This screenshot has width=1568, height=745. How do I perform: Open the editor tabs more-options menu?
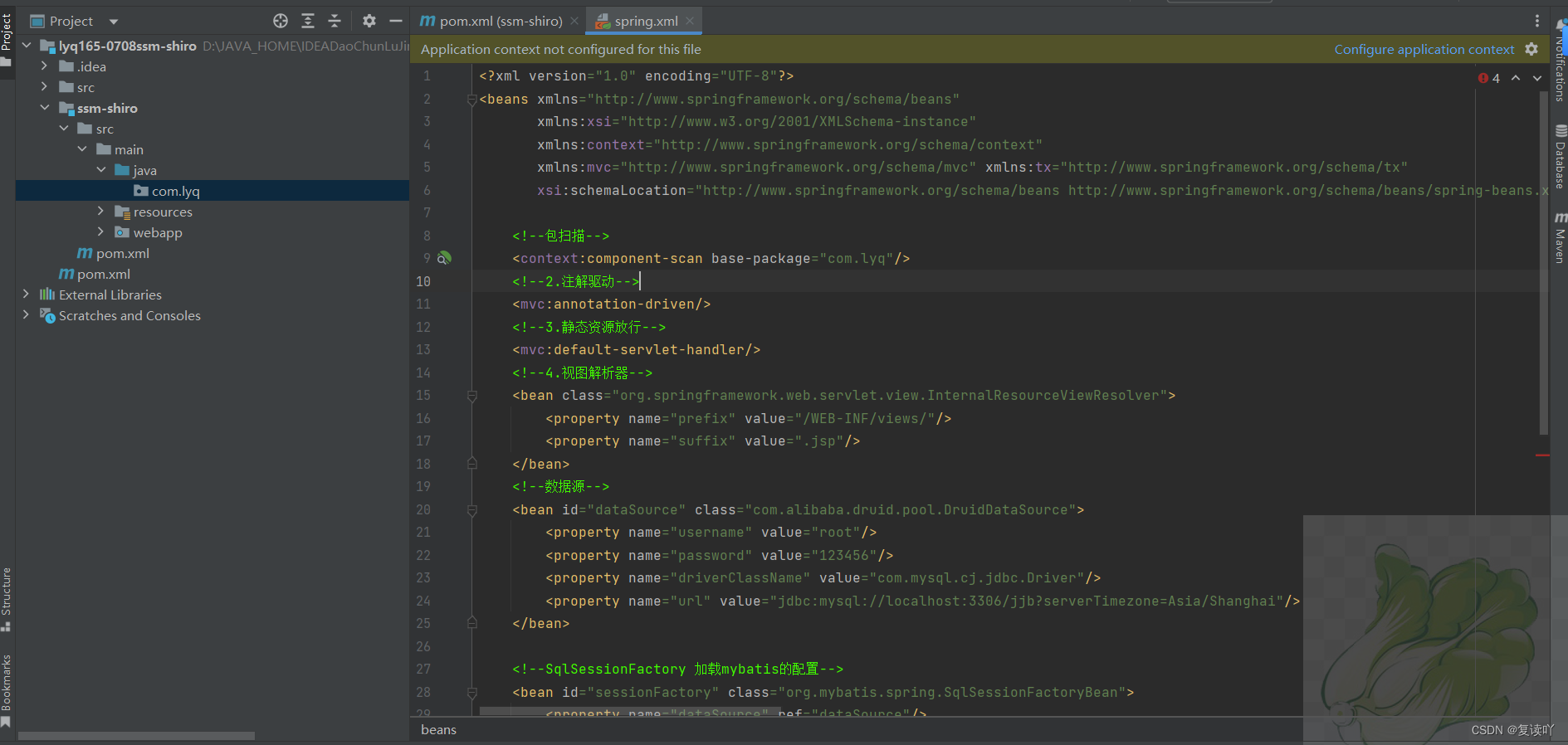1536,21
